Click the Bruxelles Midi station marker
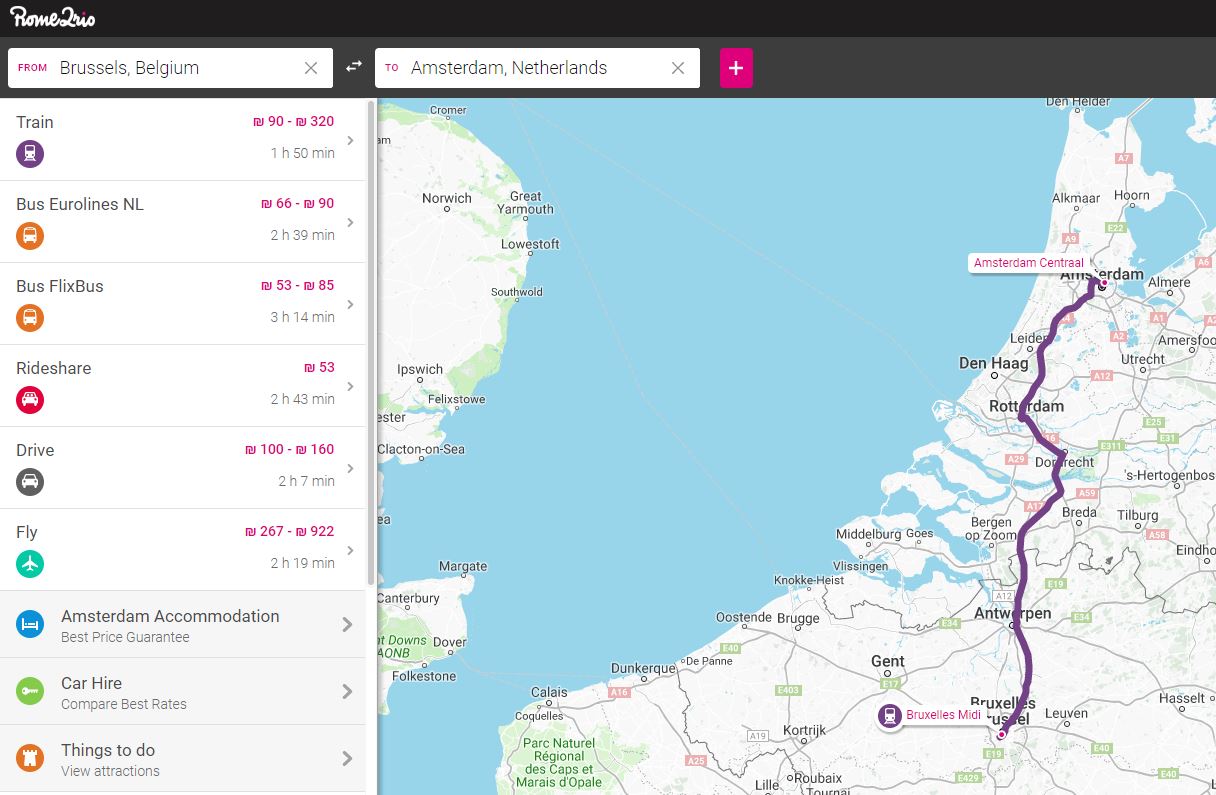1216x795 pixels. [x=889, y=715]
